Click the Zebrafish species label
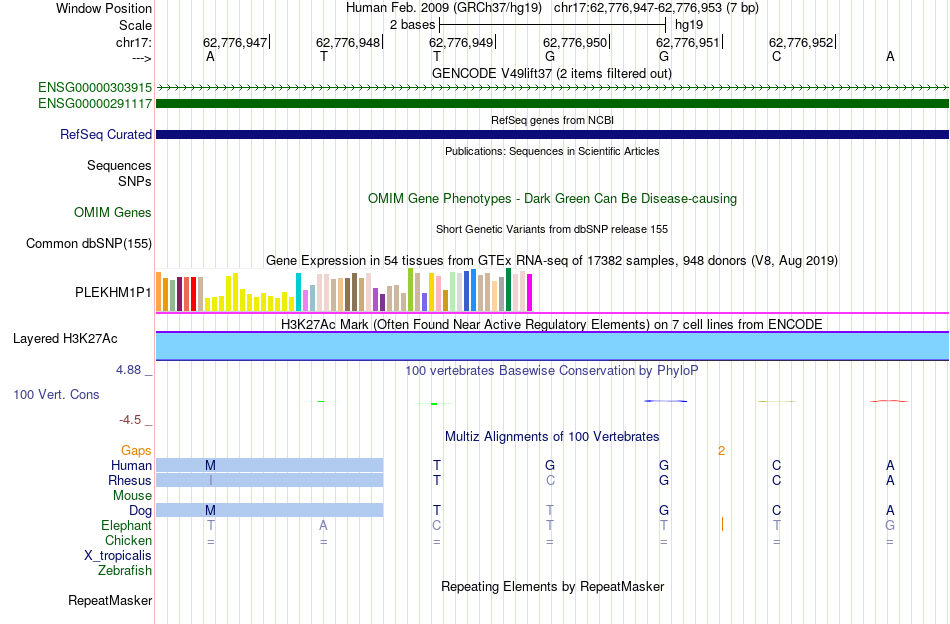This screenshot has height=624, width=950. point(125,571)
